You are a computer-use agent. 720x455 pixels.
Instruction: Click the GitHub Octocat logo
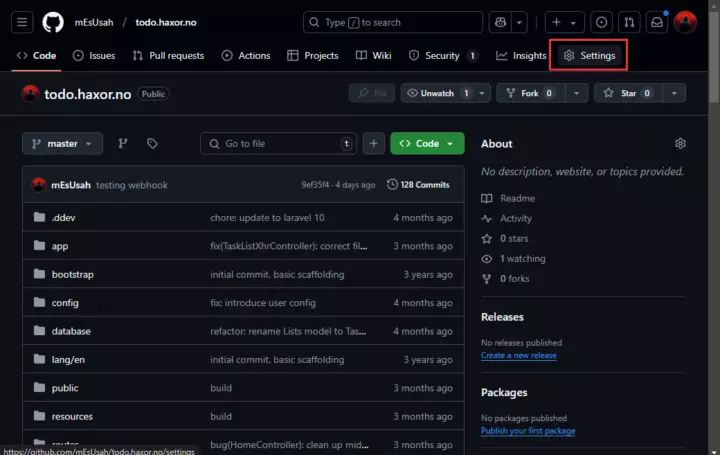[x=53, y=22]
